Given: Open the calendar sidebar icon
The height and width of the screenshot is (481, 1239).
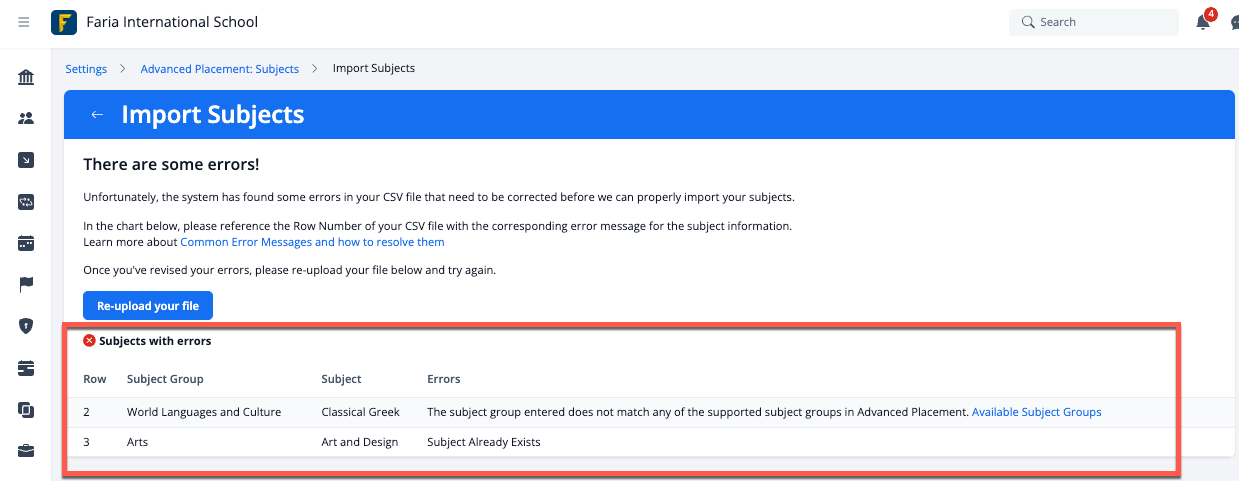Looking at the screenshot, I should click(26, 243).
